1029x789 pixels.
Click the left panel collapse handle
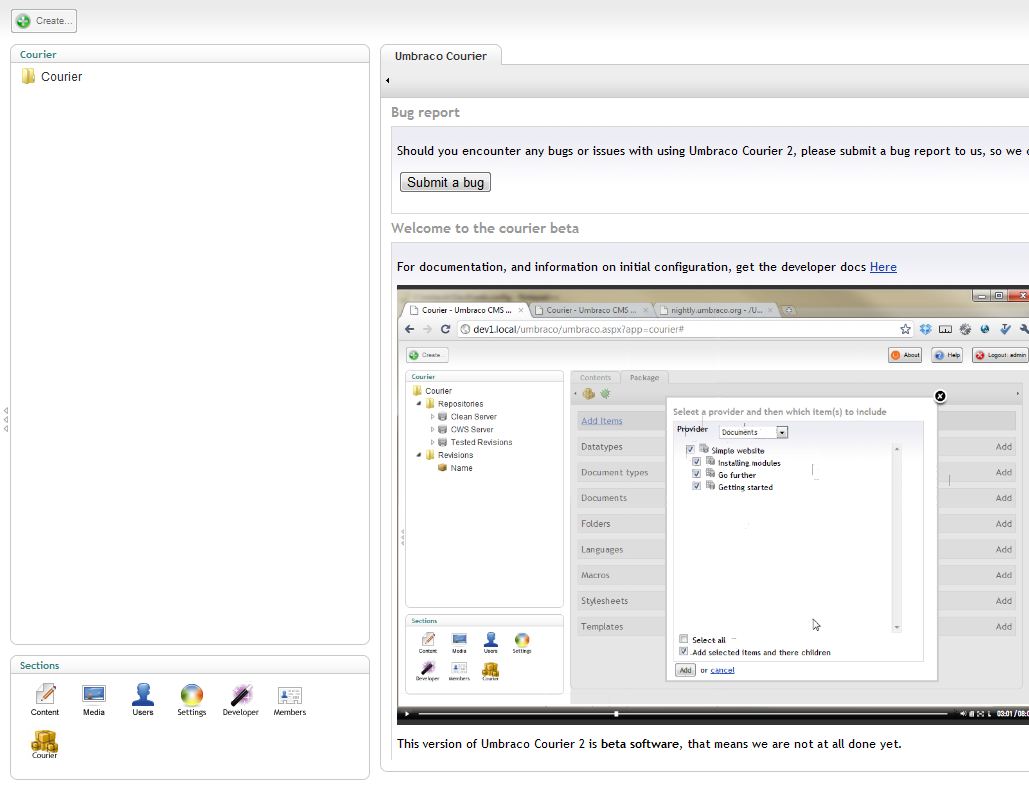point(6,419)
